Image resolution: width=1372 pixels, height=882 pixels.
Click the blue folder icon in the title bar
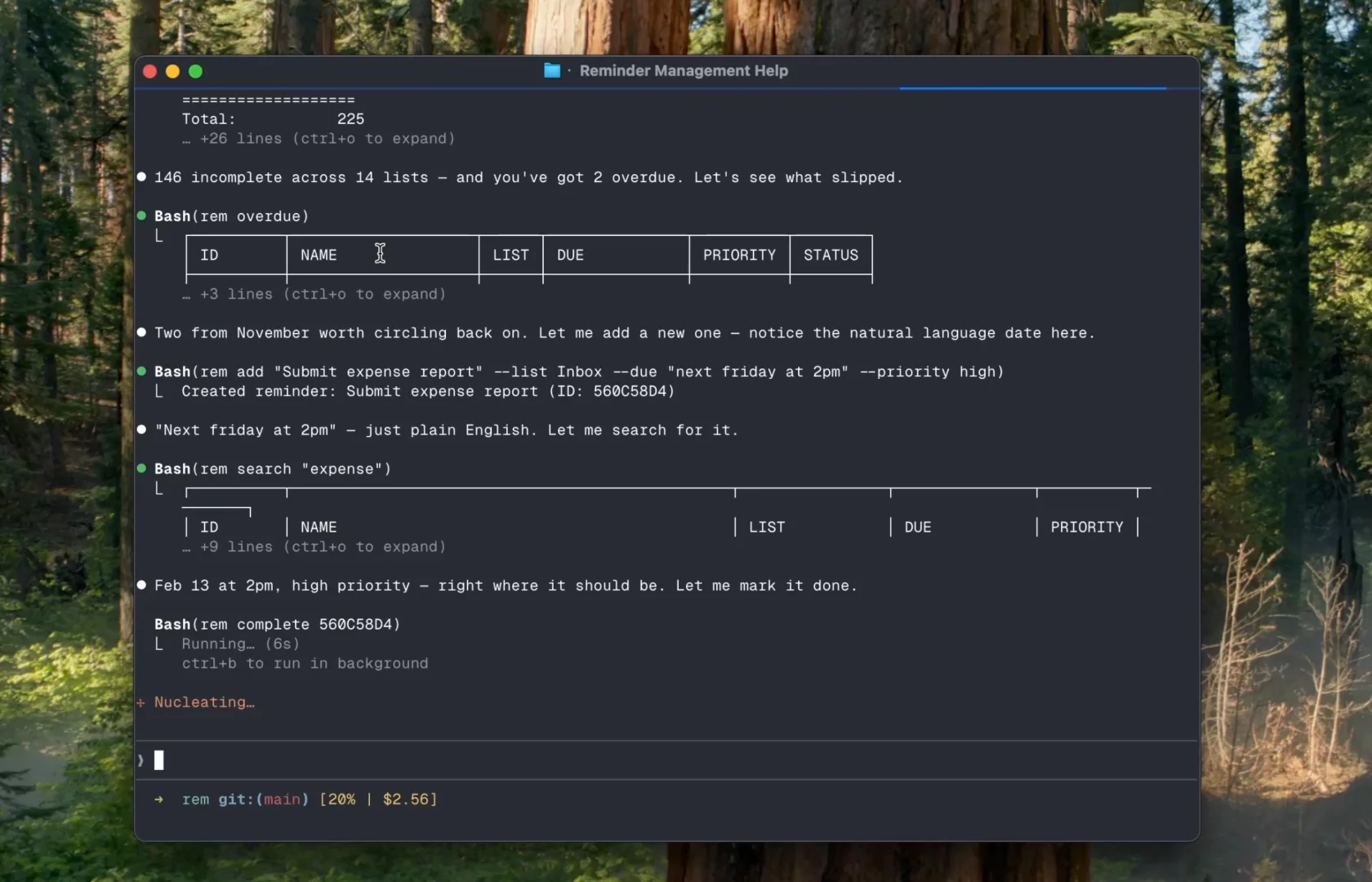pos(552,70)
